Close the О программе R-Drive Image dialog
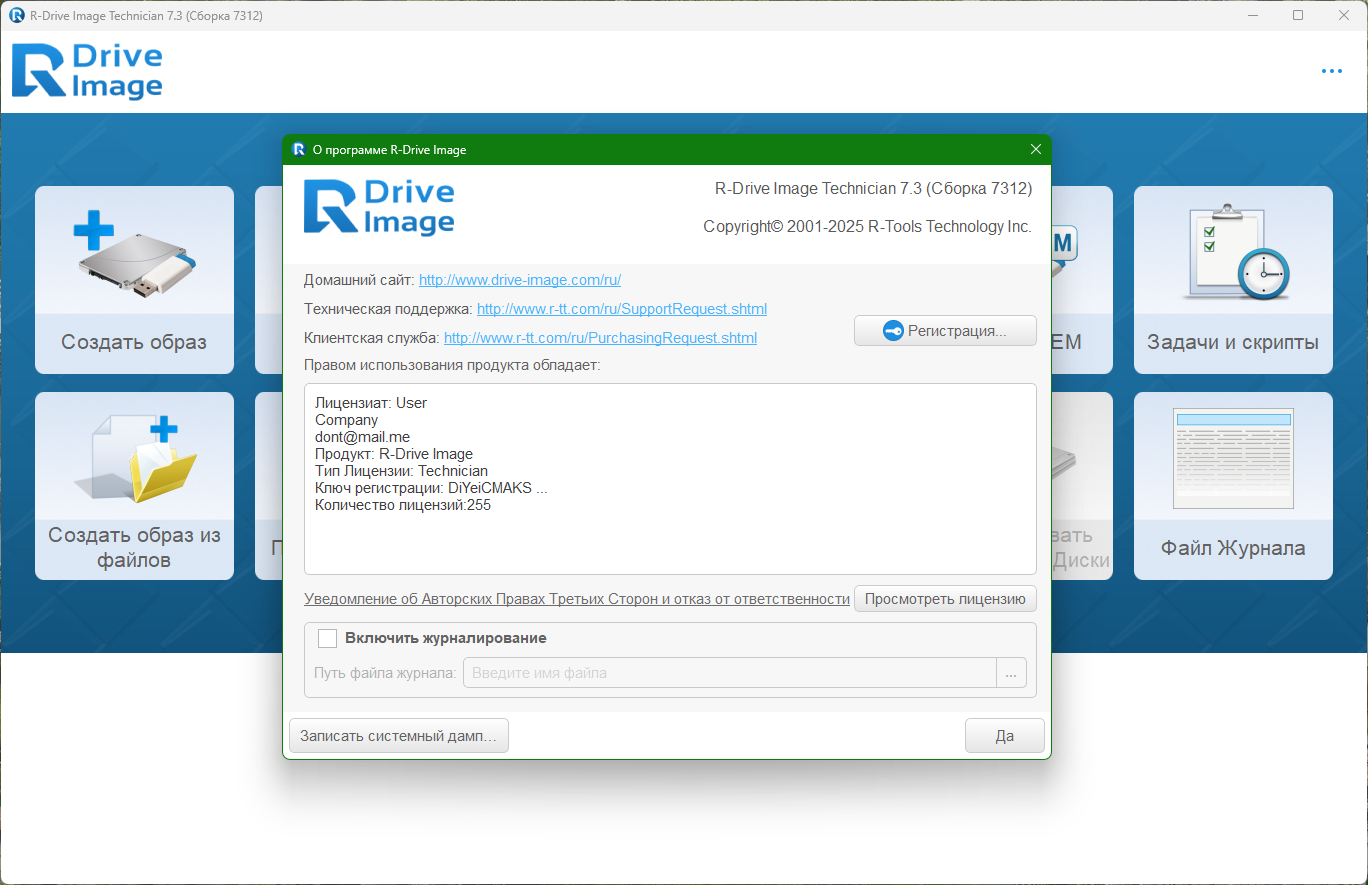Screen dimensions: 1368x885 (x=1036, y=150)
